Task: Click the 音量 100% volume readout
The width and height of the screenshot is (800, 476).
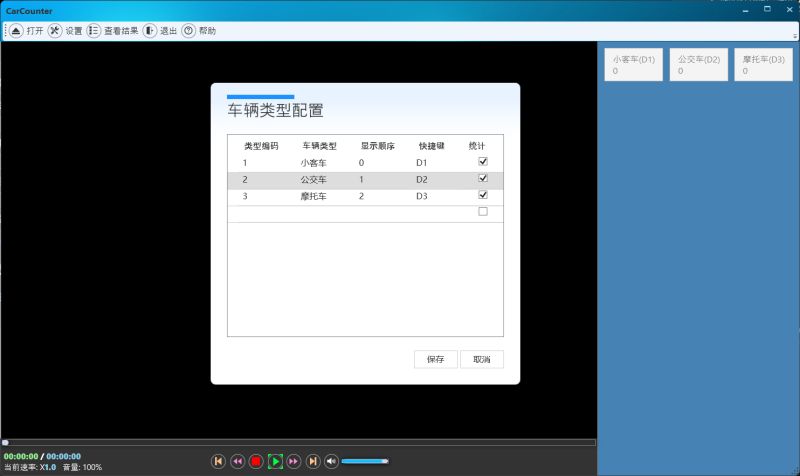Action: click(82, 467)
